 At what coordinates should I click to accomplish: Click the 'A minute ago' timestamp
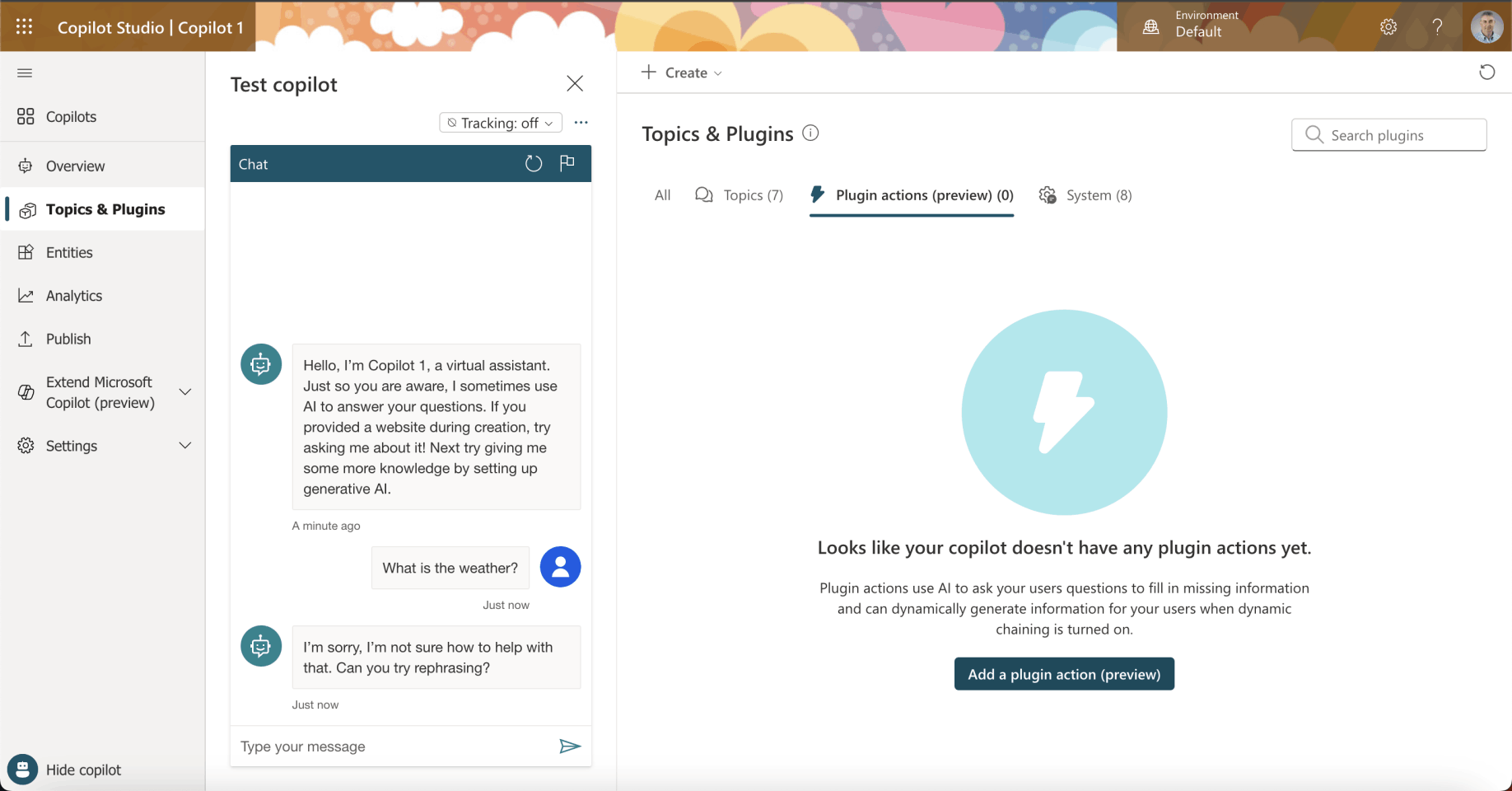pos(326,526)
